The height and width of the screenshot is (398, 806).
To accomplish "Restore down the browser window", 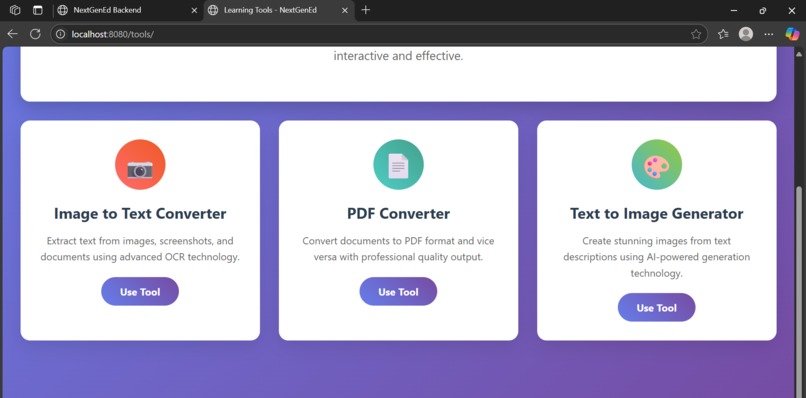I will [763, 10].
